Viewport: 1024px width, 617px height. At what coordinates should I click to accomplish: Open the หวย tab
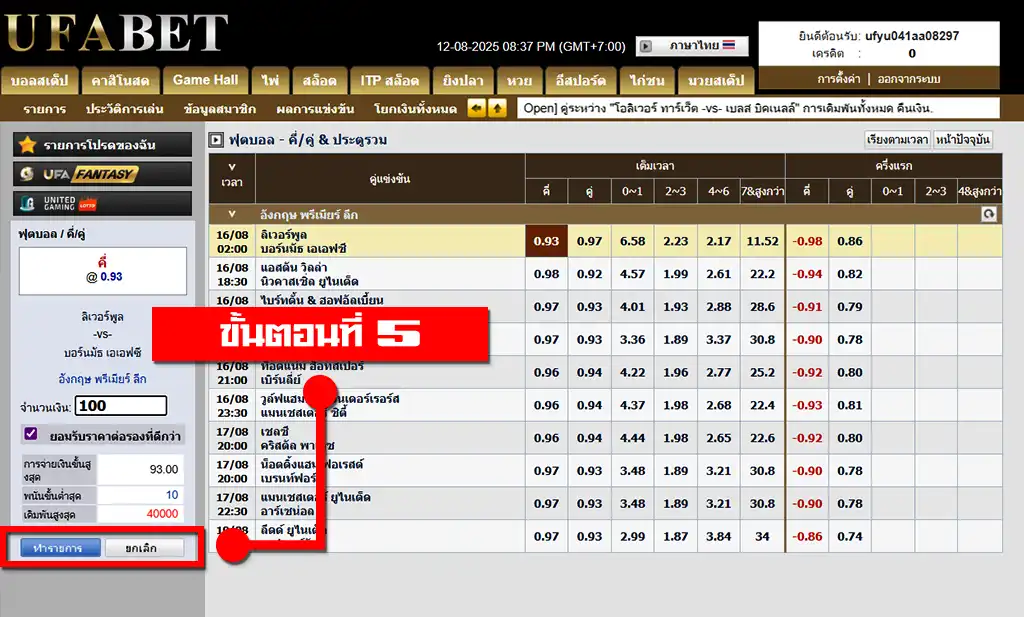coord(519,80)
